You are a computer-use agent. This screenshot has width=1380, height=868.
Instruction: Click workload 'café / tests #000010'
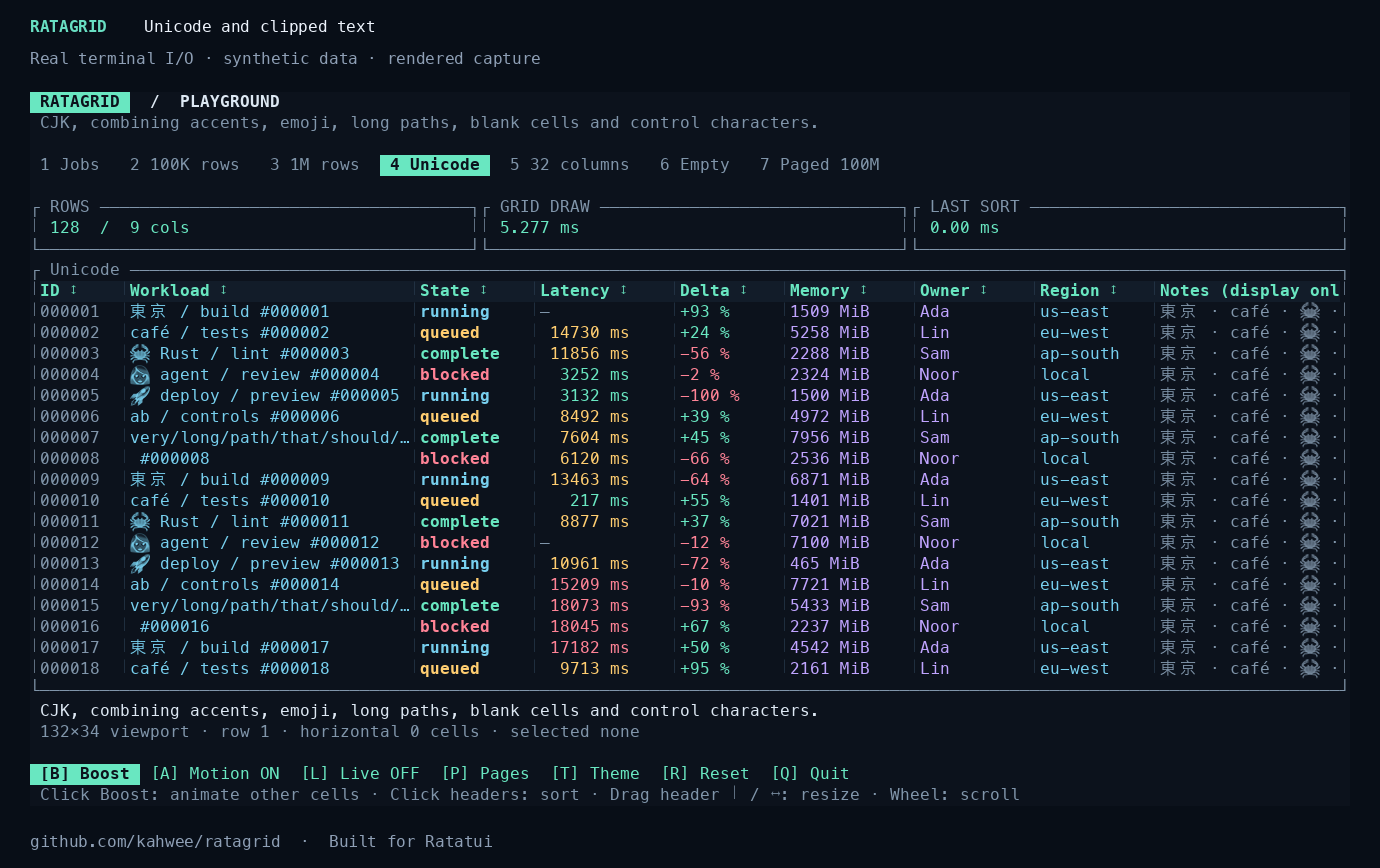(x=230, y=500)
